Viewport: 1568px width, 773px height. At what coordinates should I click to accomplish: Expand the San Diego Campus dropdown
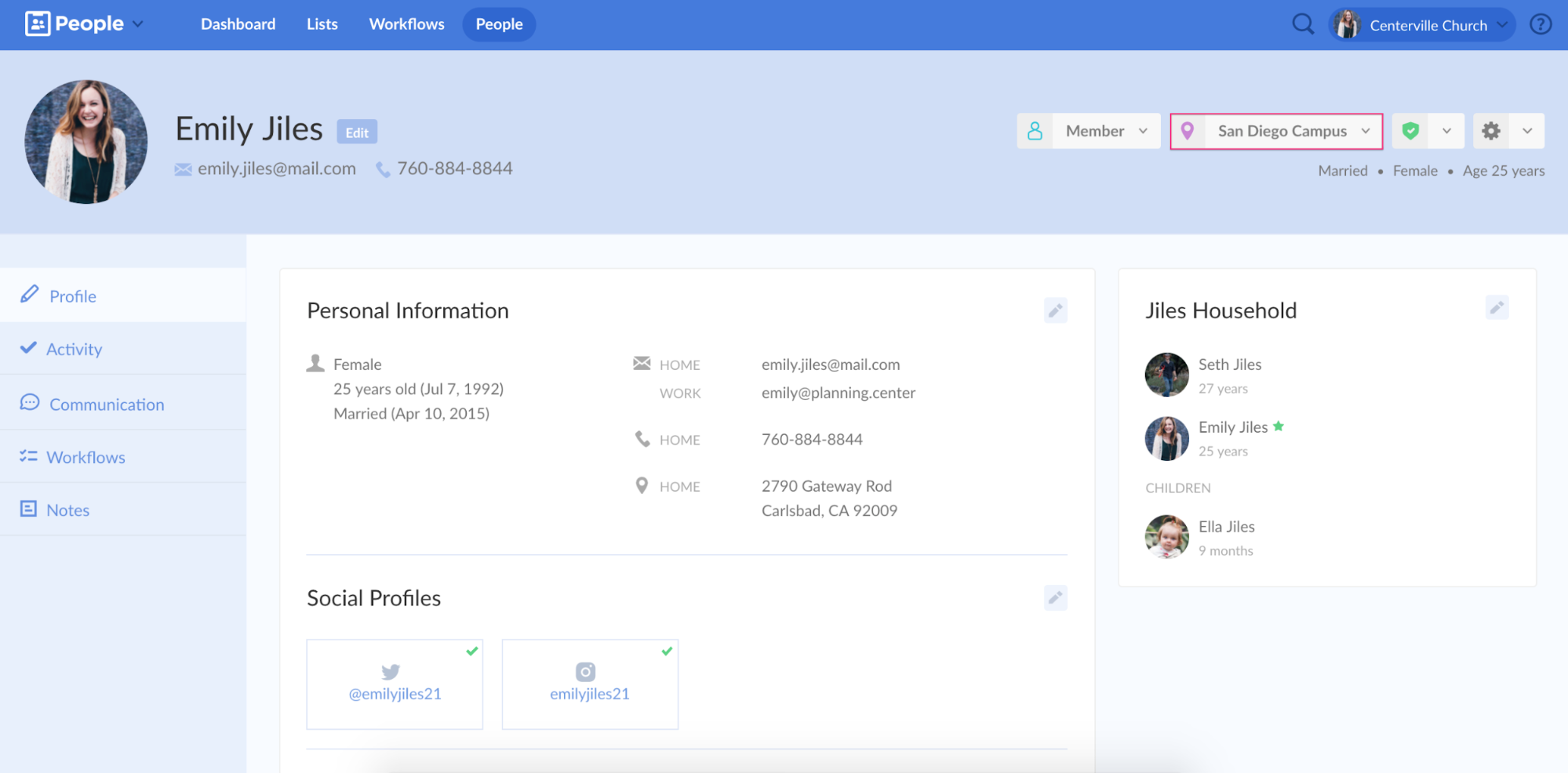1276,131
